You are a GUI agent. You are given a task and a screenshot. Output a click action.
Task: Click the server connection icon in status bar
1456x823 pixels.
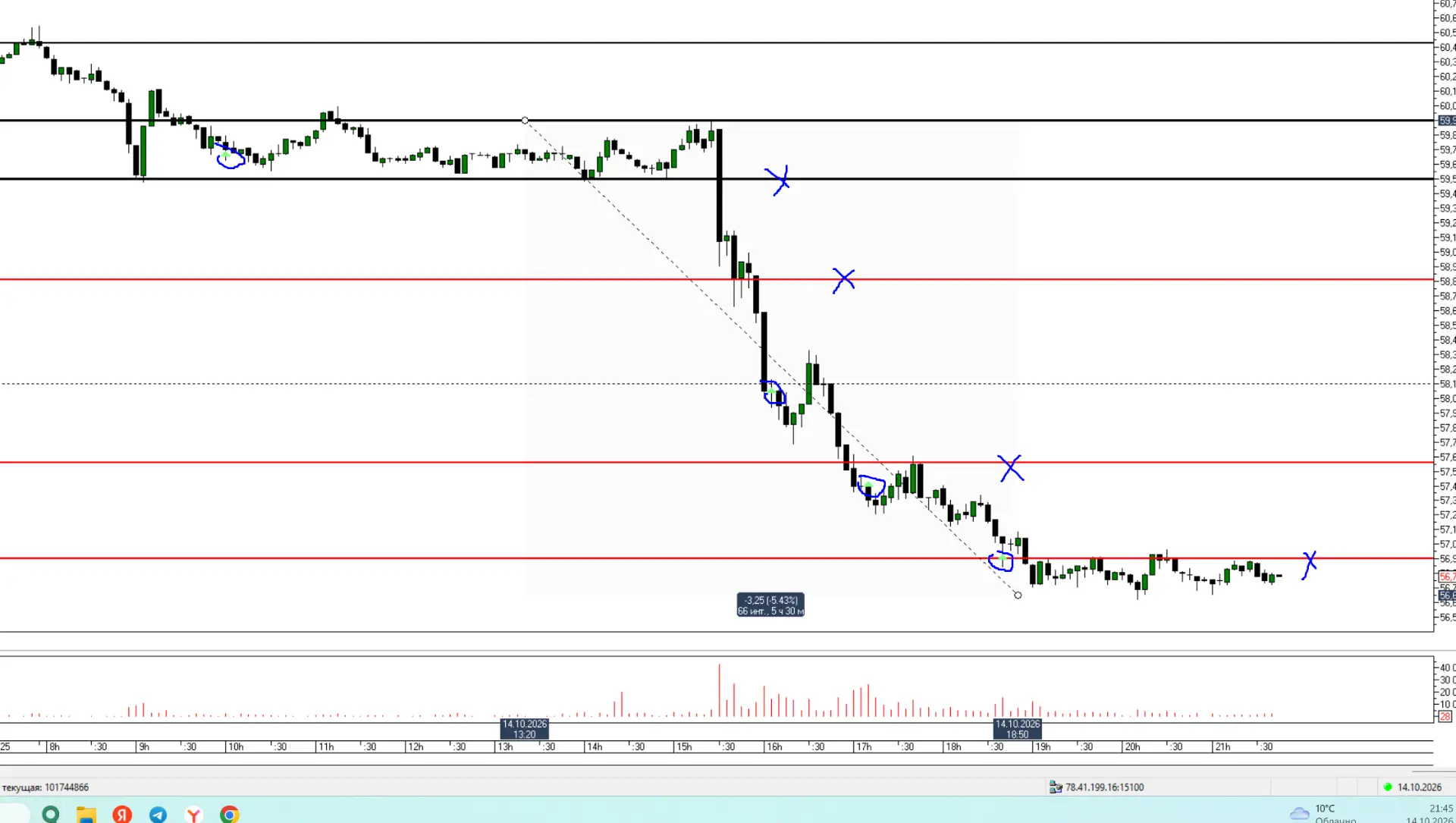[1055, 787]
